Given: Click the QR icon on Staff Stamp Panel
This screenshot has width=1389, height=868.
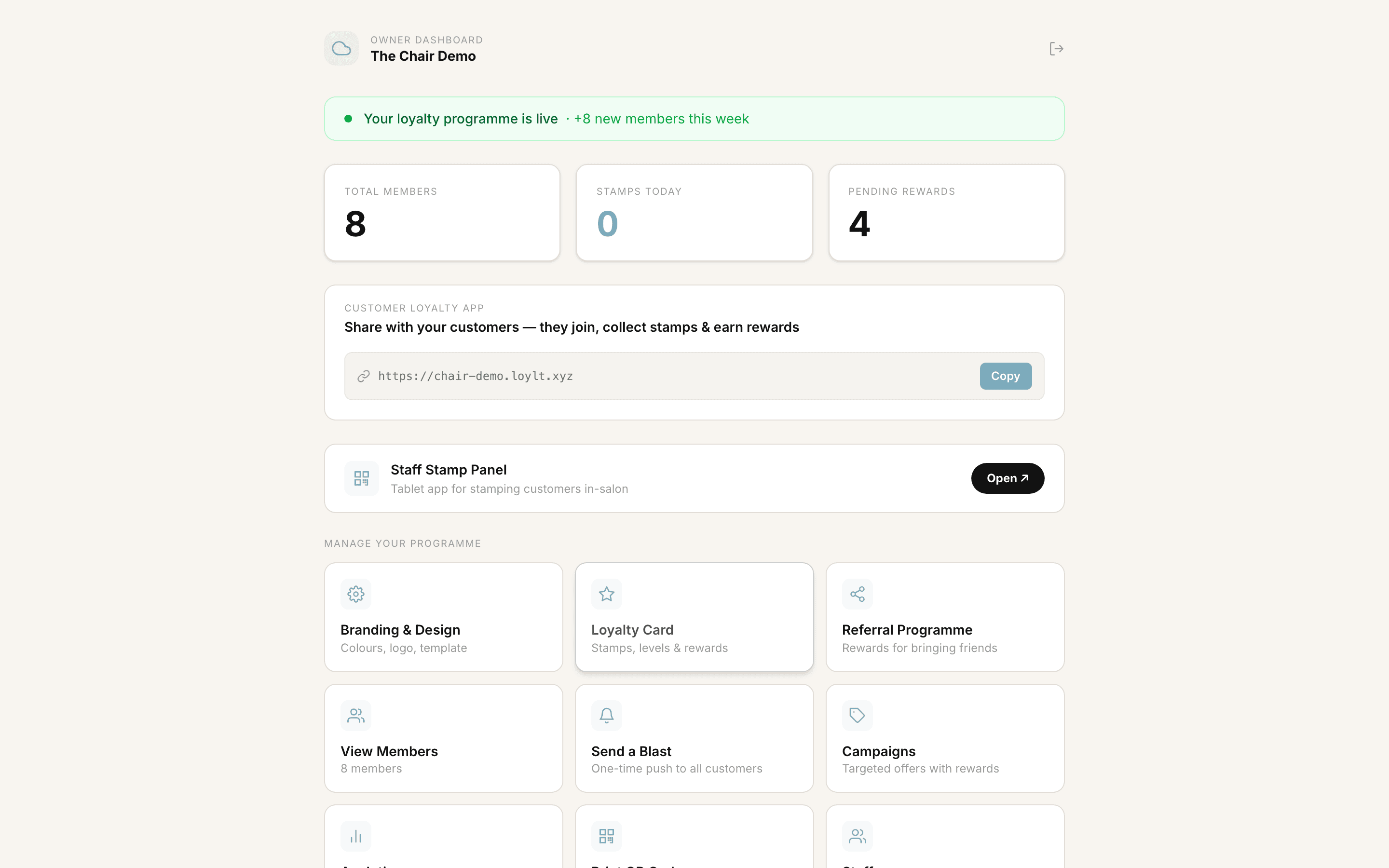Looking at the screenshot, I should (362, 478).
